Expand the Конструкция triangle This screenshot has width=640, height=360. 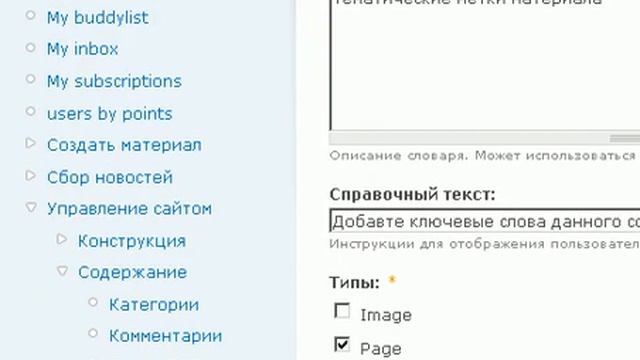tap(62, 239)
